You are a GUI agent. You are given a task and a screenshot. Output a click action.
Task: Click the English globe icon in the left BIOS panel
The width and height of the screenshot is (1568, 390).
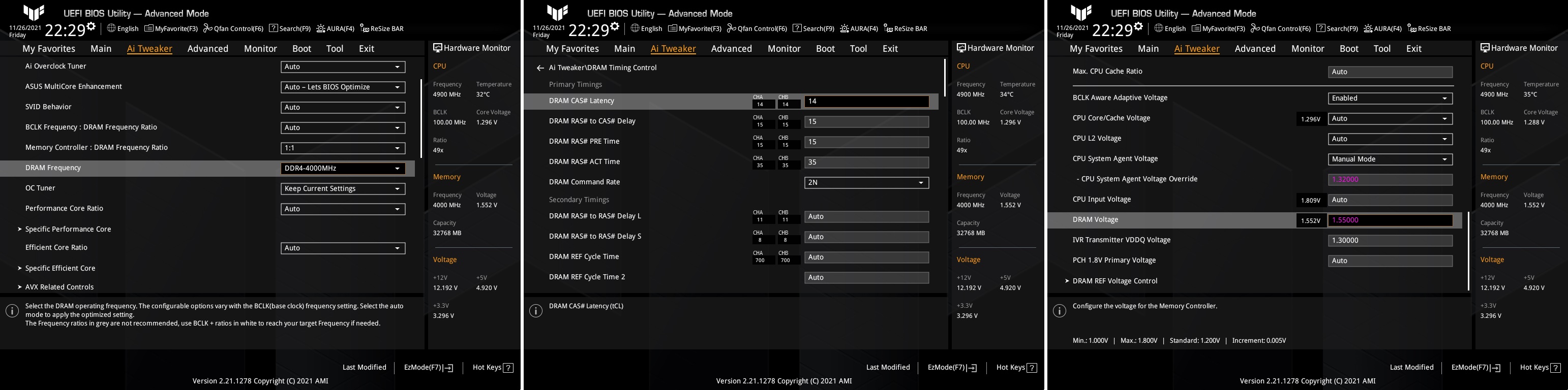[111, 28]
